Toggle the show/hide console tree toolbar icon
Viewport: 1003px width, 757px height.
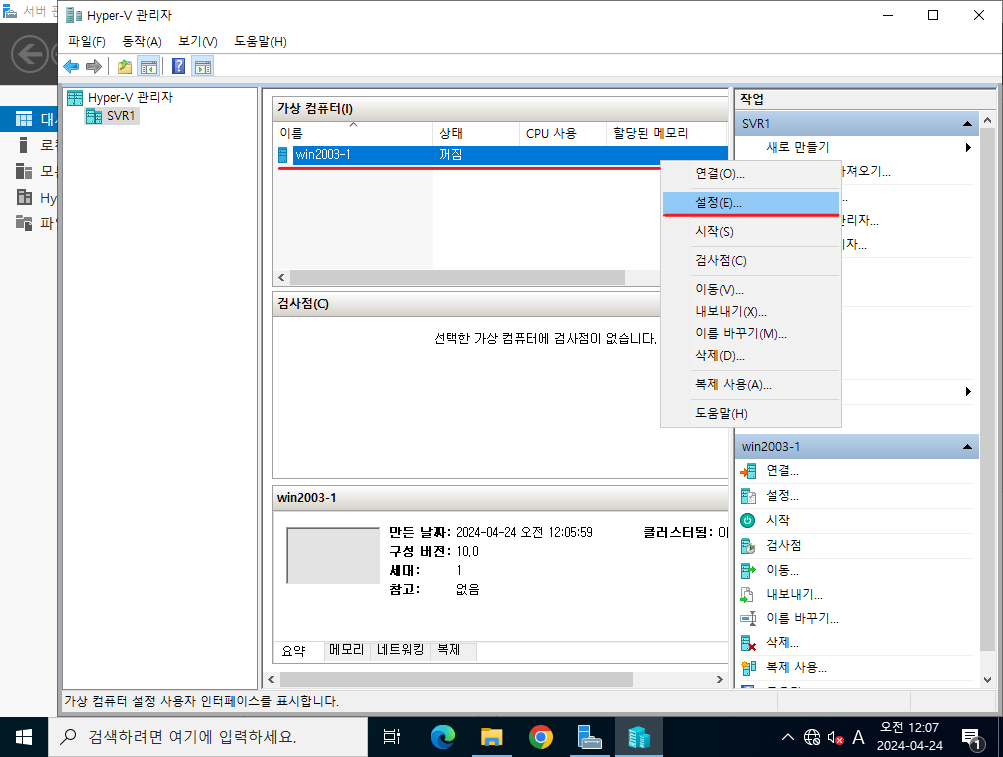tap(148, 67)
